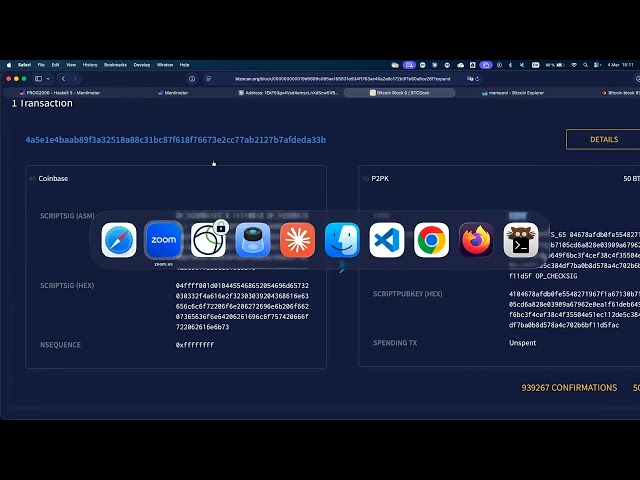Click the scriptSig hex value block
This screenshot has height=480, width=640.
tap(242, 306)
